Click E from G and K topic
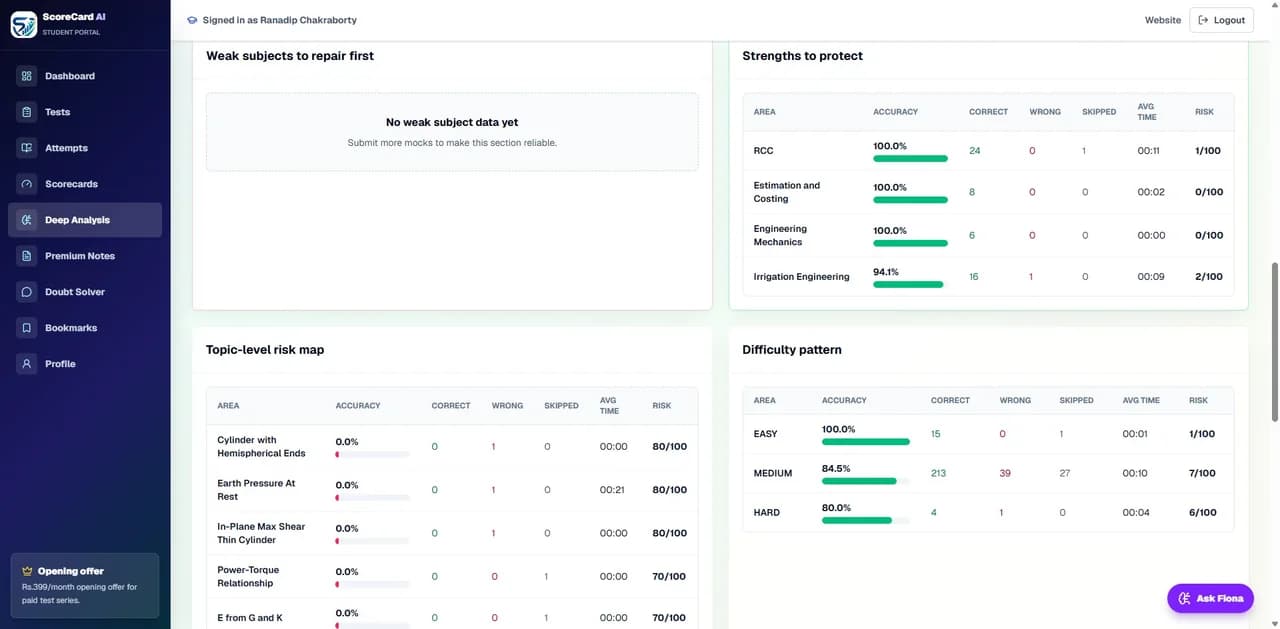This screenshot has height=629, width=1280. 250,618
